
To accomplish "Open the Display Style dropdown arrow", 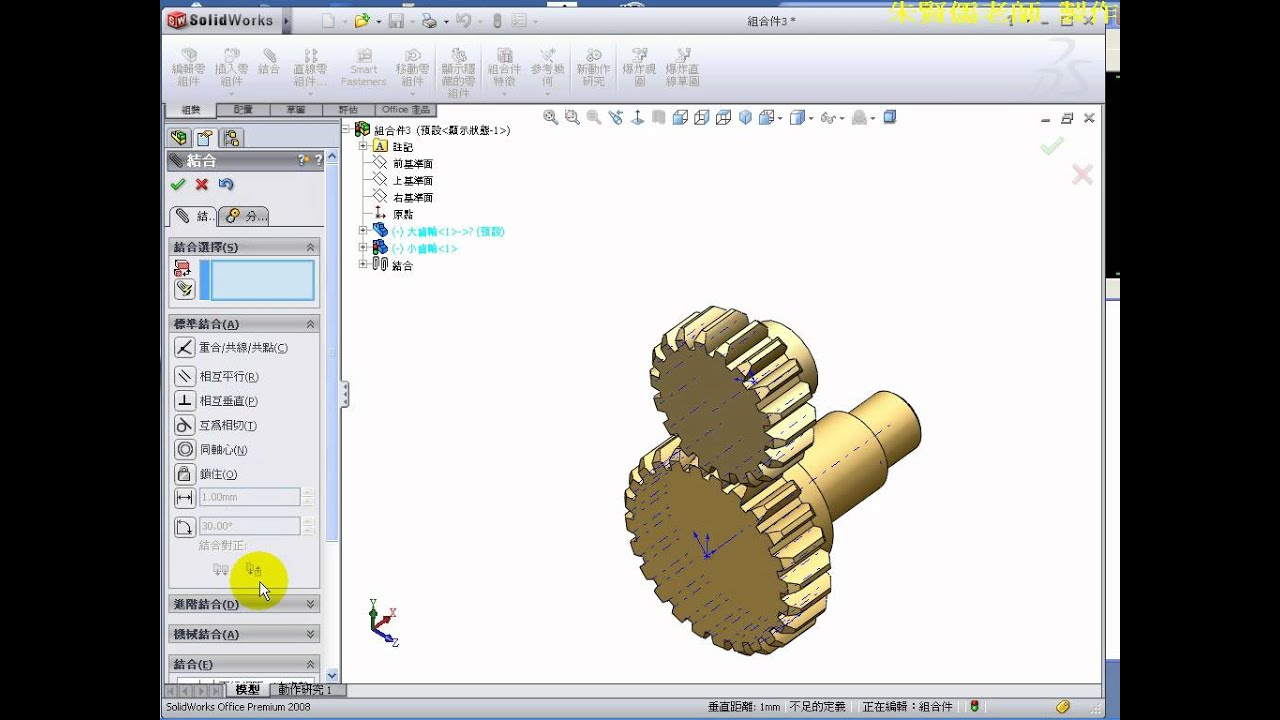I will (811, 118).
